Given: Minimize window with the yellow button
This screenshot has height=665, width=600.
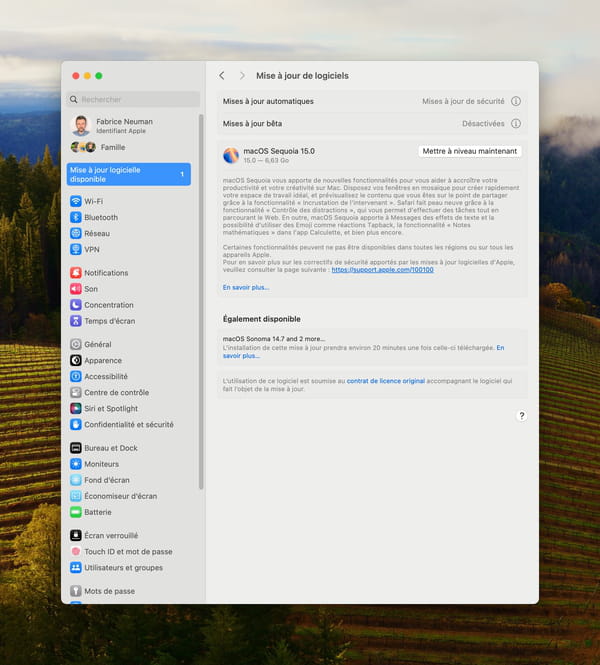Looking at the screenshot, I should click(x=87, y=75).
